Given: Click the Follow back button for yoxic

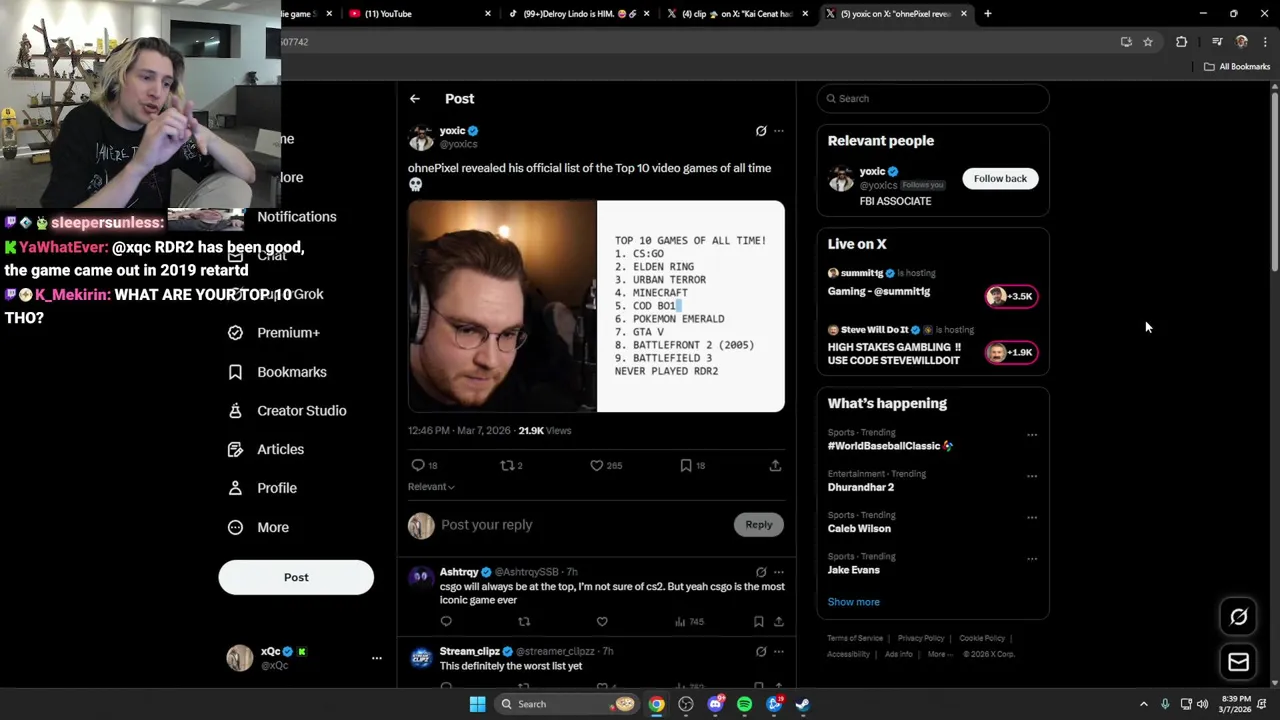Looking at the screenshot, I should (x=1000, y=179).
